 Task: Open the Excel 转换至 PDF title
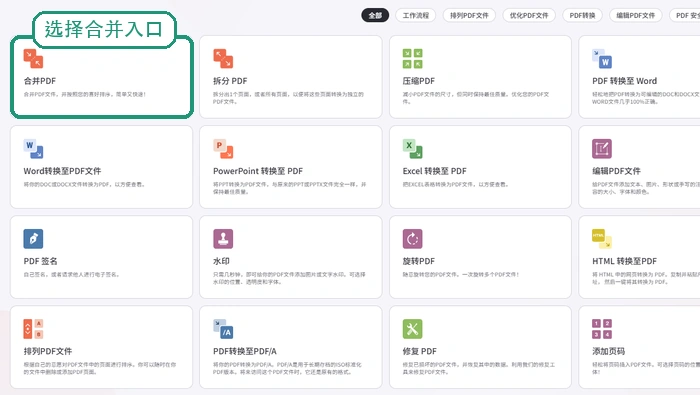tap(434, 171)
